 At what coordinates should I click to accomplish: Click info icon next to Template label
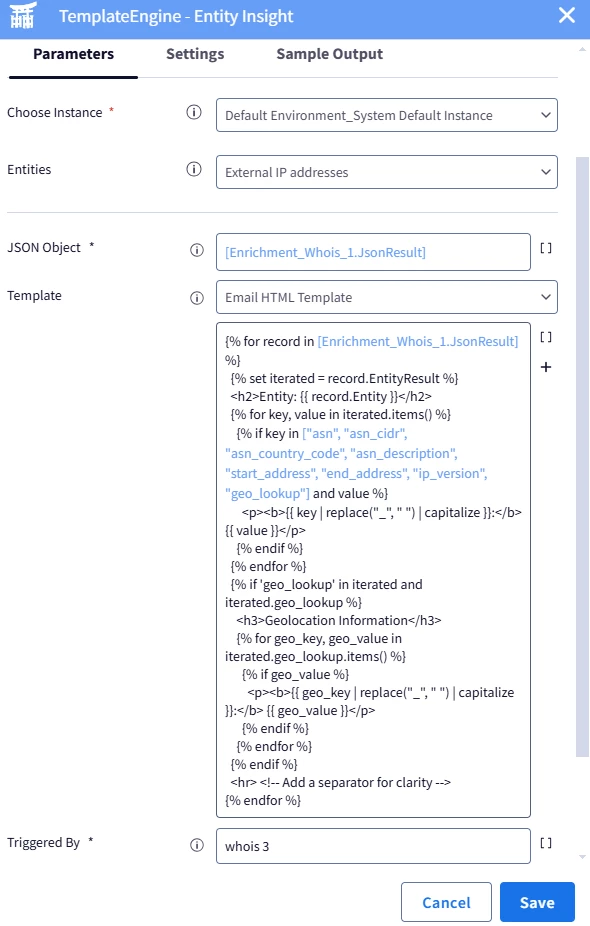coord(197,298)
